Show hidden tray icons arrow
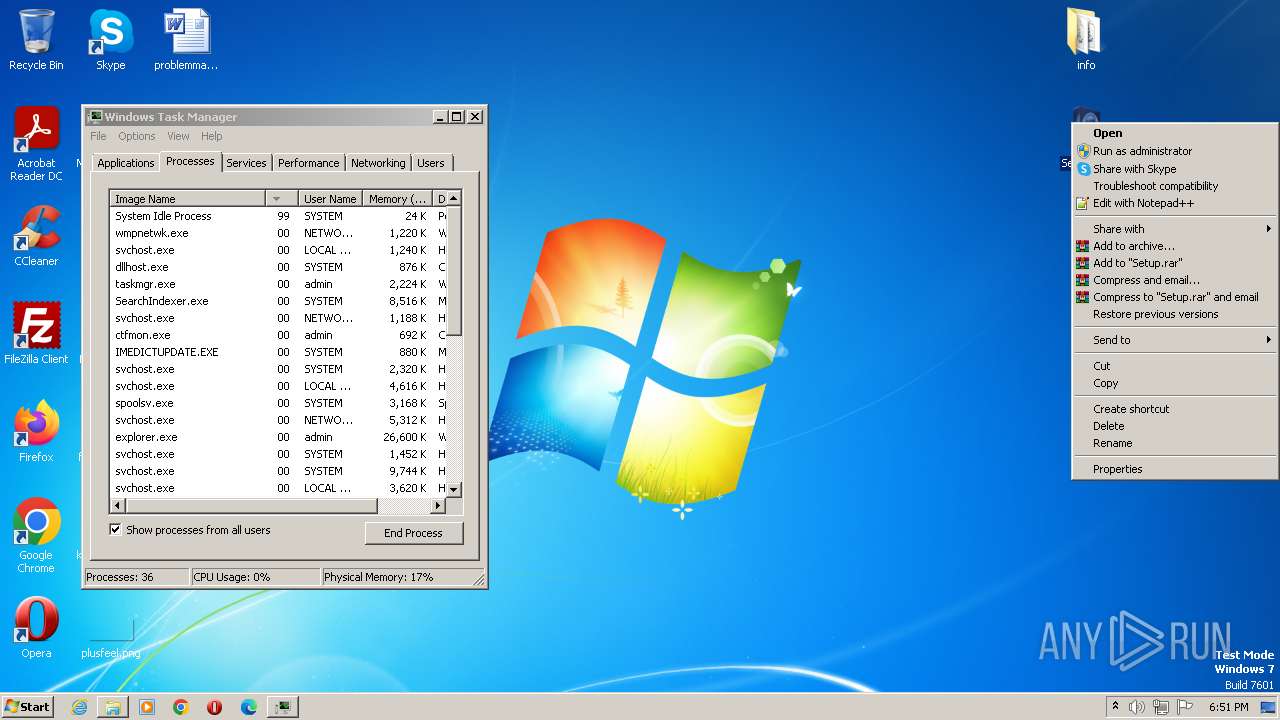1280x720 pixels. pos(1115,707)
